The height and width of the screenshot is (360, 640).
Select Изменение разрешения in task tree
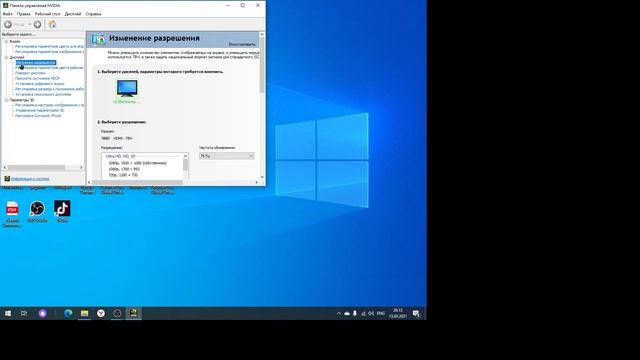coord(36,62)
